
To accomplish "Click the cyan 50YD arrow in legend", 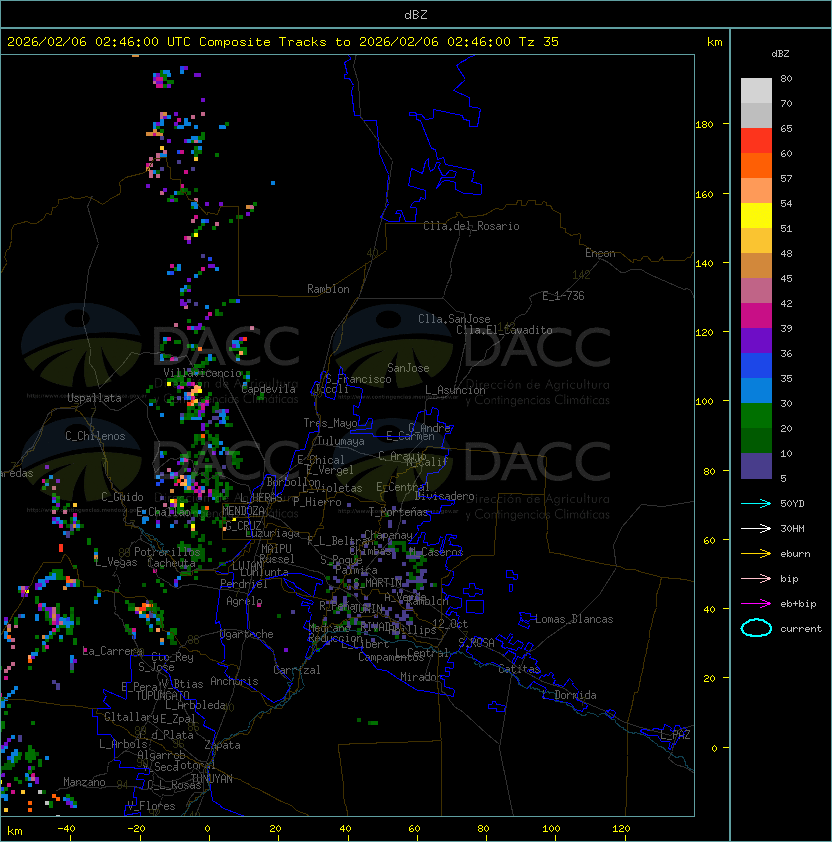I will 756,503.
